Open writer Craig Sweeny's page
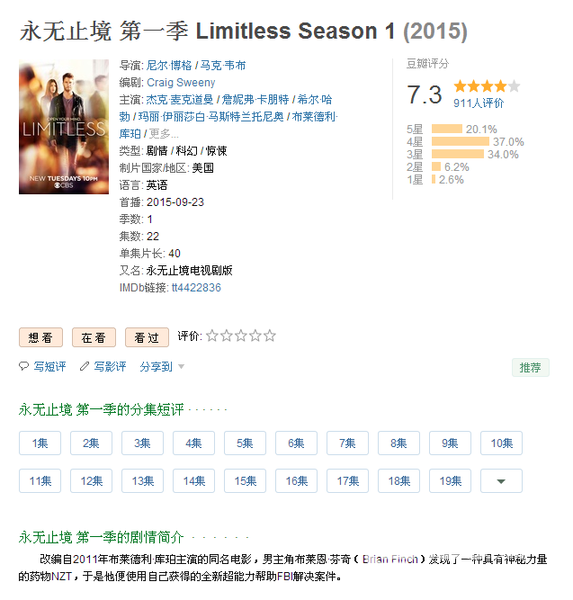This screenshot has height=600, width=573. (x=181, y=83)
